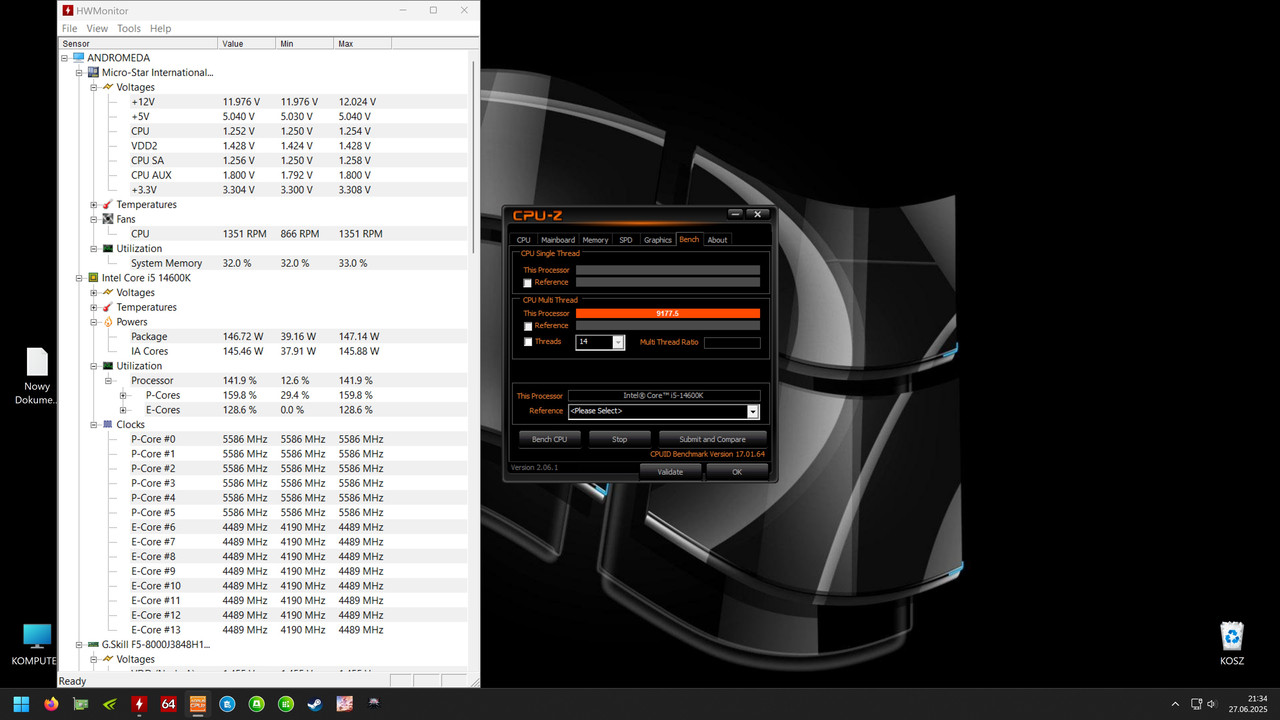1280x720 pixels.
Task: Expand Voltages under Intel Core i5 14600K
Action: [x=94, y=293]
